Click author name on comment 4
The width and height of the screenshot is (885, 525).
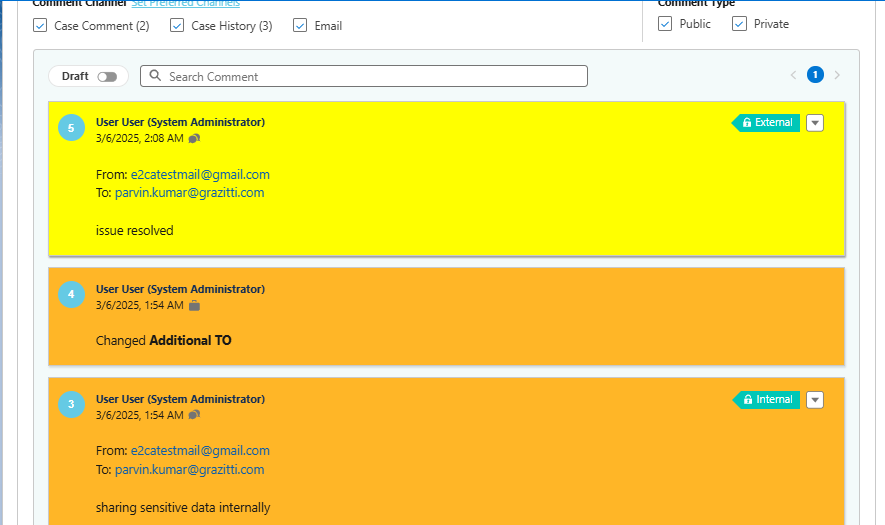point(180,289)
